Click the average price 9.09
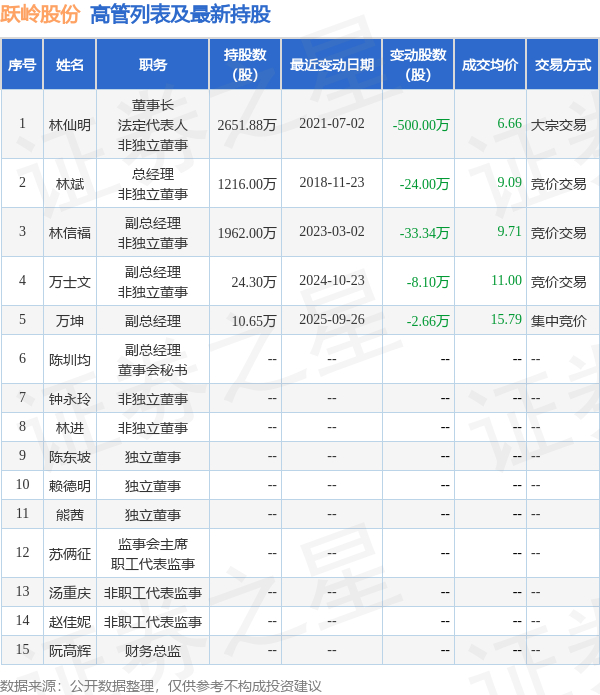 click(x=509, y=182)
